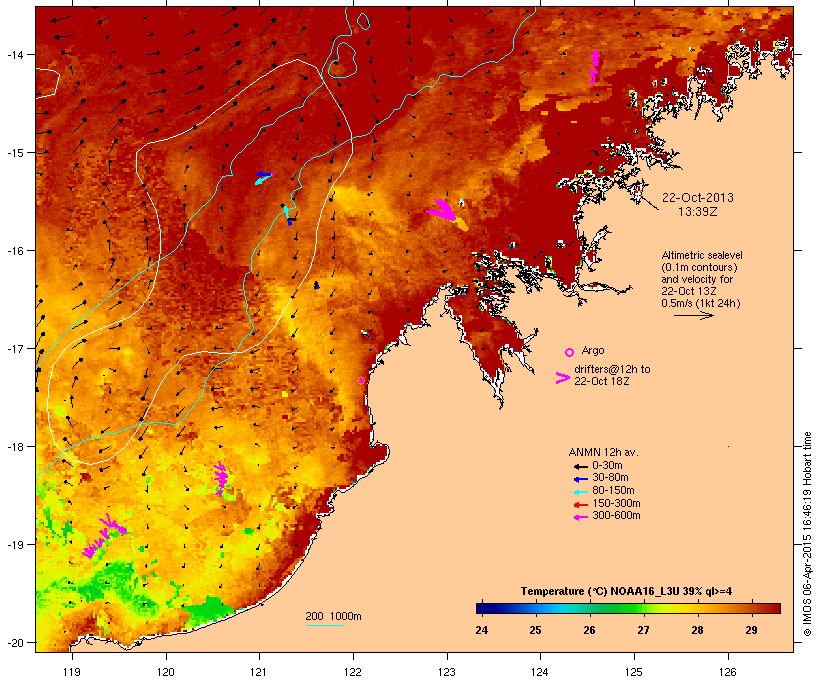
Task: Click the latitude axis label -16
Action: click(x=14, y=251)
